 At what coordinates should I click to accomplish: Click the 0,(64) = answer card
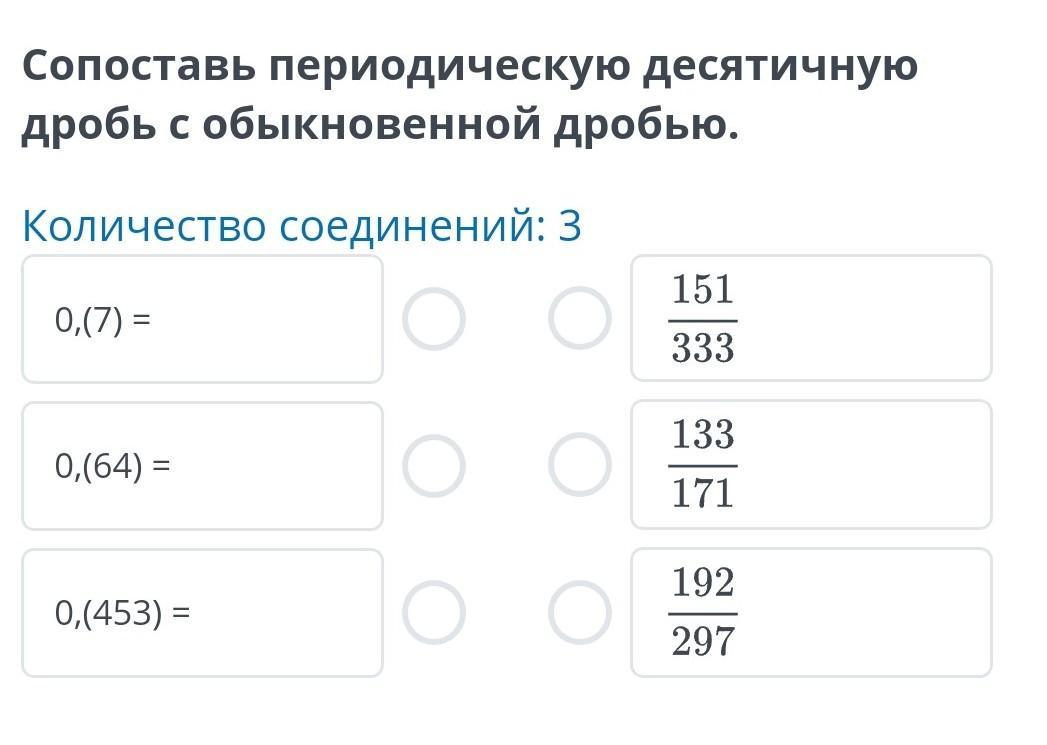tap(202, 466)
